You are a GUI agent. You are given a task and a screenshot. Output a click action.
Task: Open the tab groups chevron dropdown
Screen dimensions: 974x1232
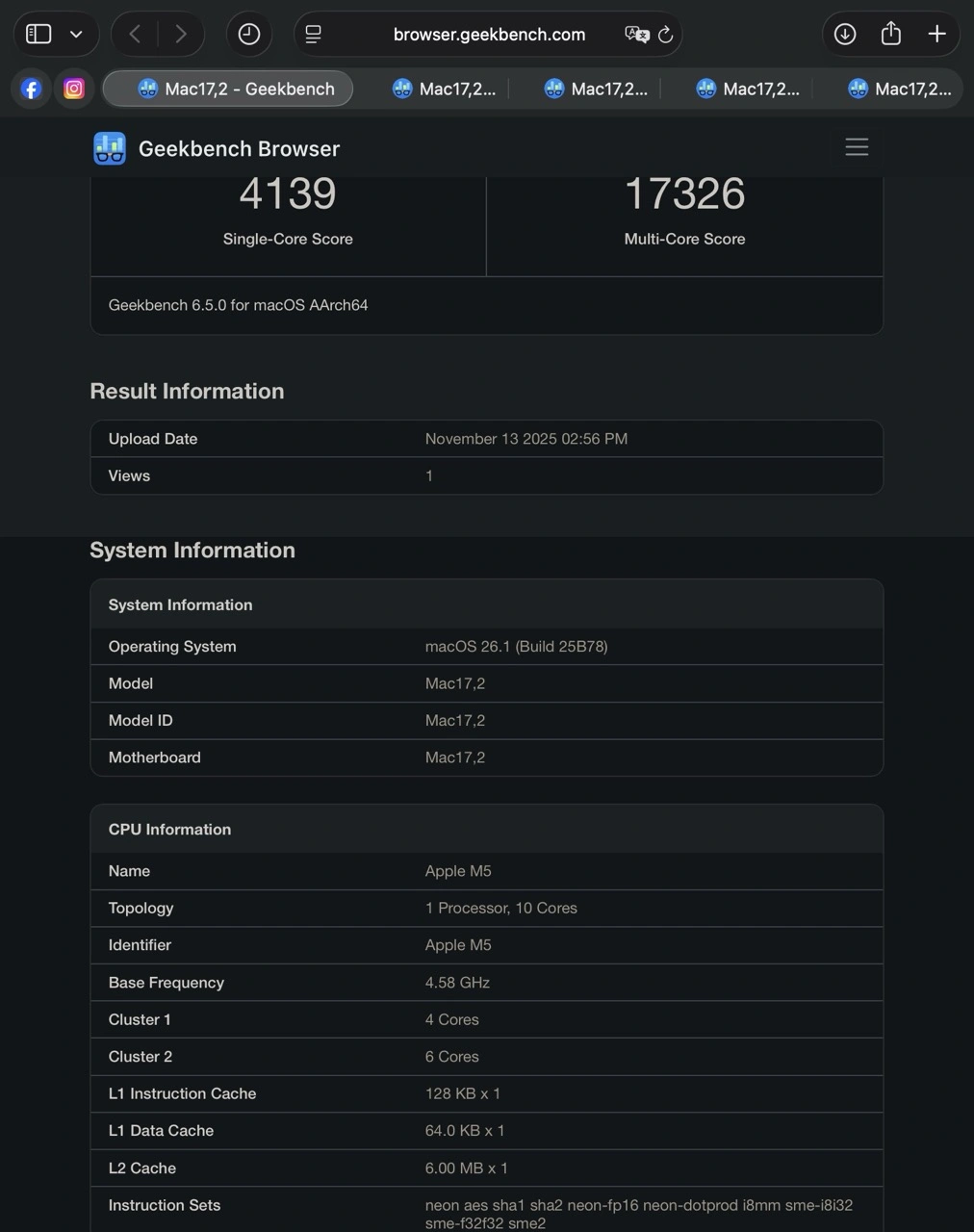[x=77, y=34]
